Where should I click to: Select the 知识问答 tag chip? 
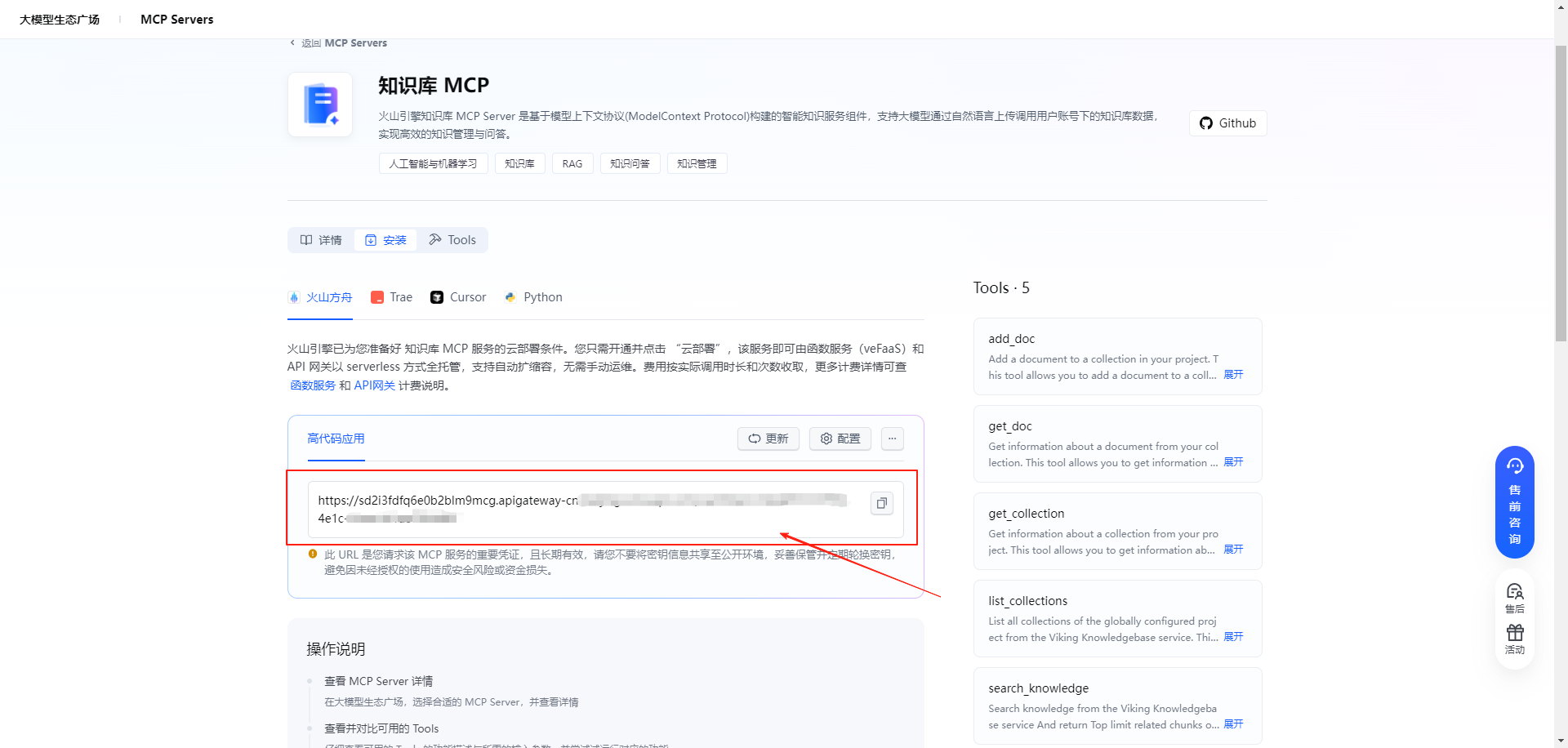pyautogui.click(x=630, y=163)
